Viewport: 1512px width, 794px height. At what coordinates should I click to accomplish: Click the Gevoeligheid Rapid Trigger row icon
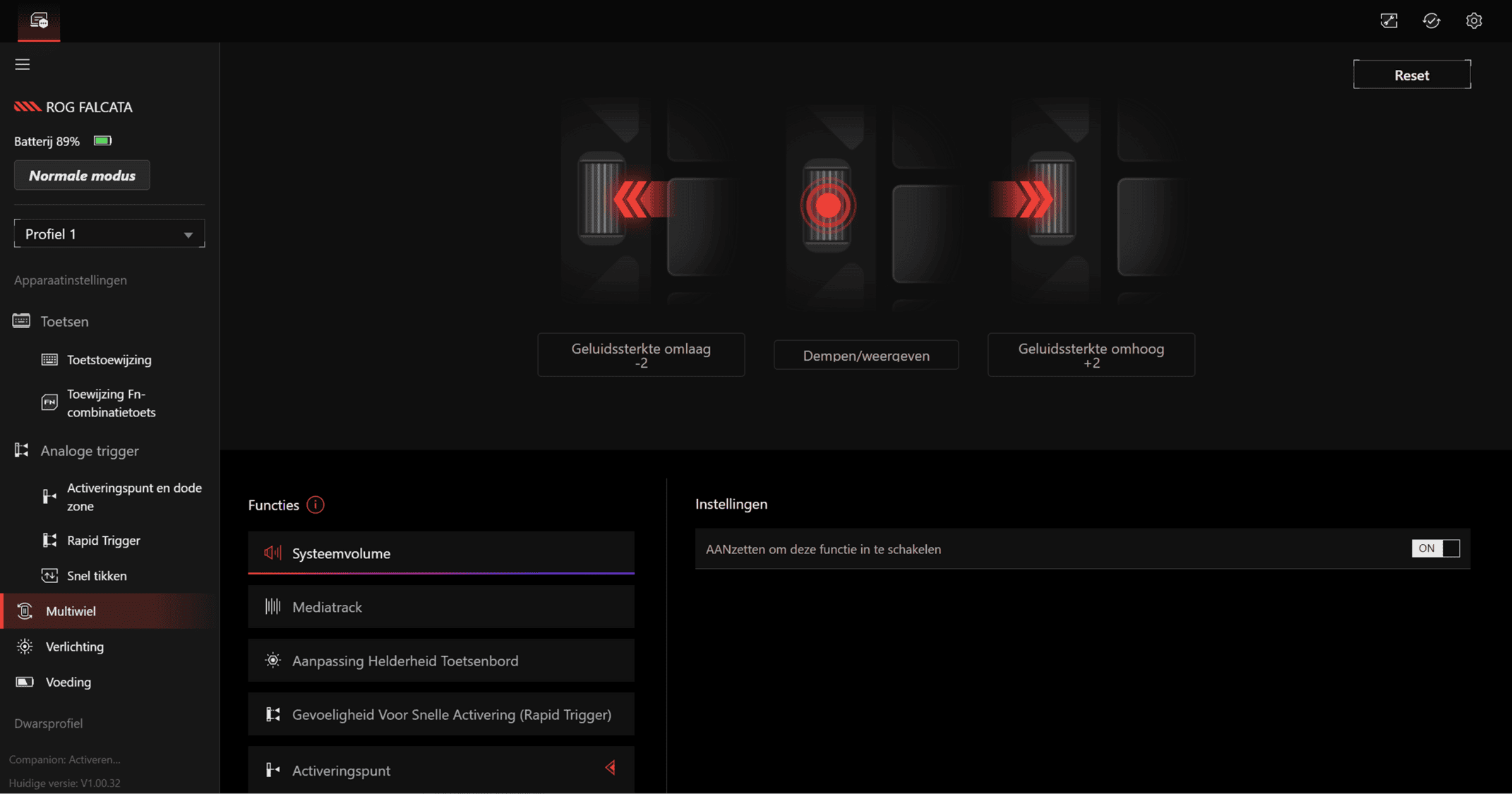272,714
